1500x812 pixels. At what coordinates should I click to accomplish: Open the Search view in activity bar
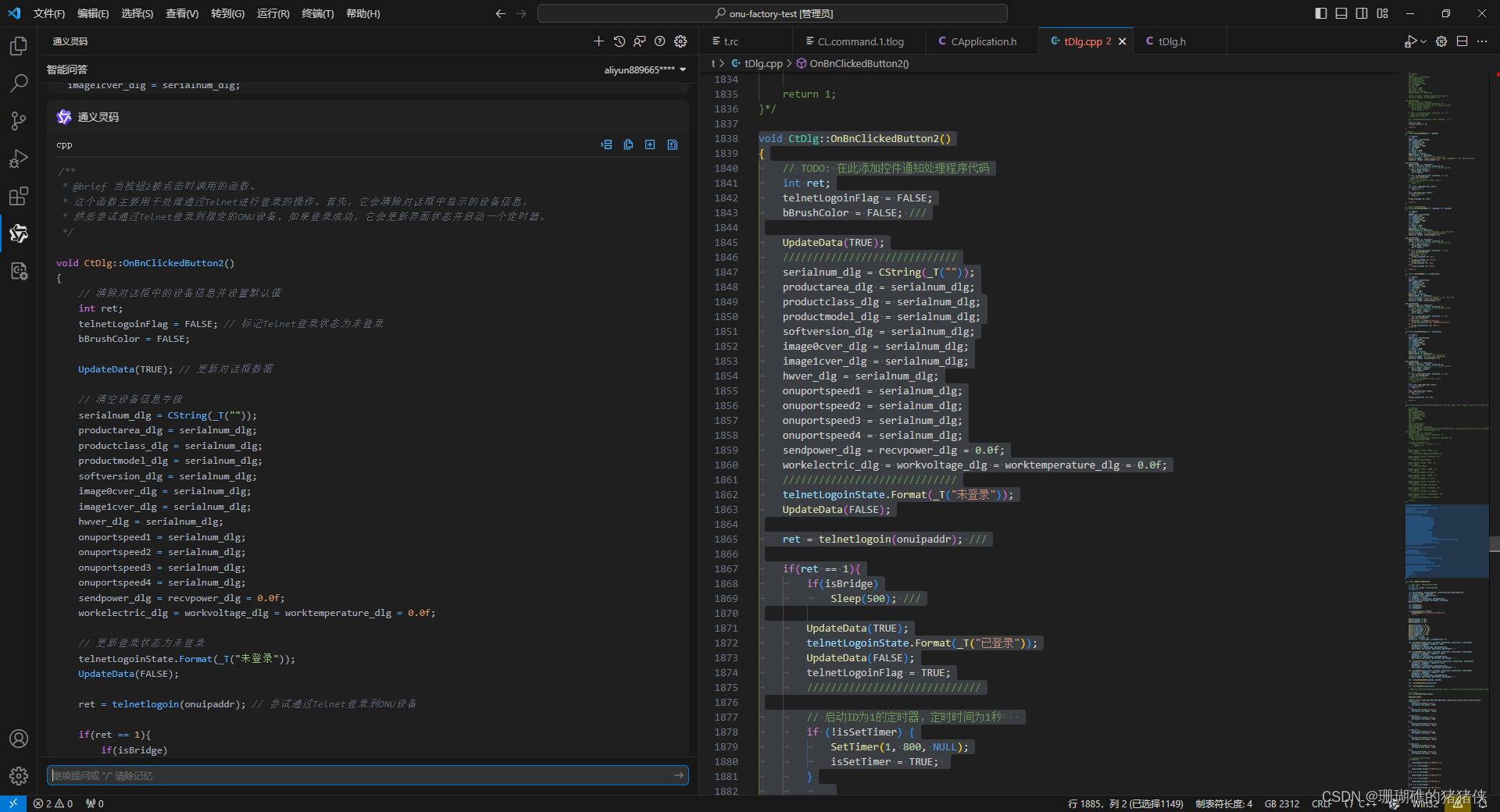[x=19, y=84]
